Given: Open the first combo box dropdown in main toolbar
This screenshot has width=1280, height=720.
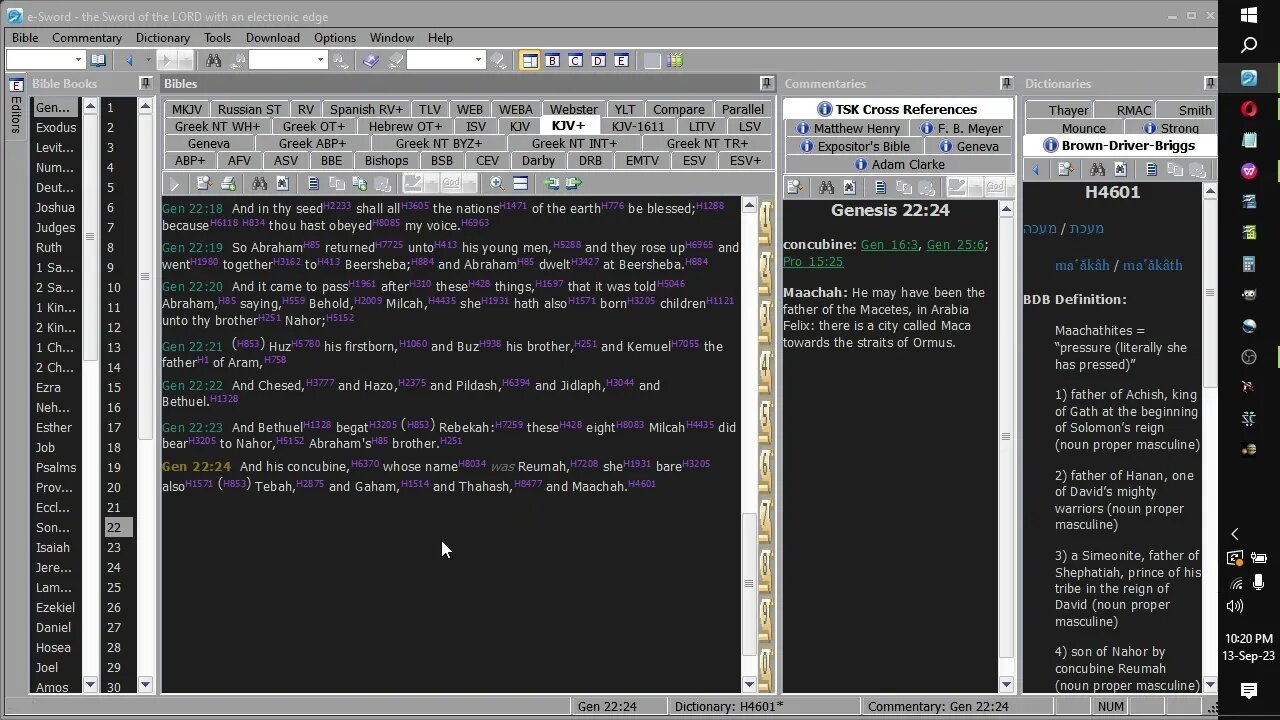Looking at the screenshot, I should pos(78,60).
